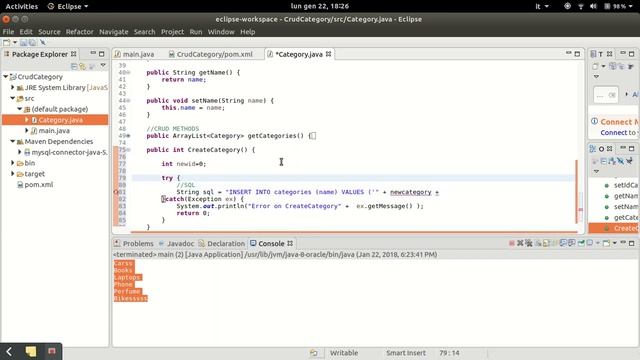This screenshot has width=640, height=360.
Task: Expand the target folder node
Action: click(13, 173)
